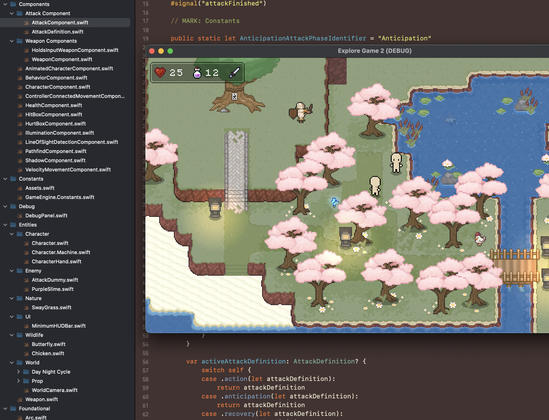Click the folder icon next to Nature
Viewport: 549px width, 420px height.
click(x=20, y=298)
